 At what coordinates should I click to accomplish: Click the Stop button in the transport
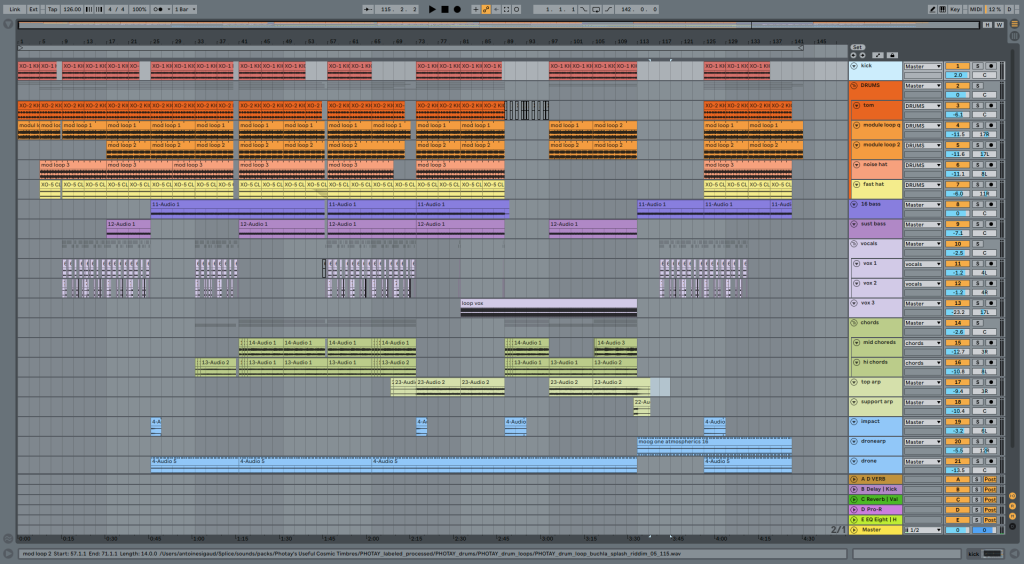coord(445,8)
